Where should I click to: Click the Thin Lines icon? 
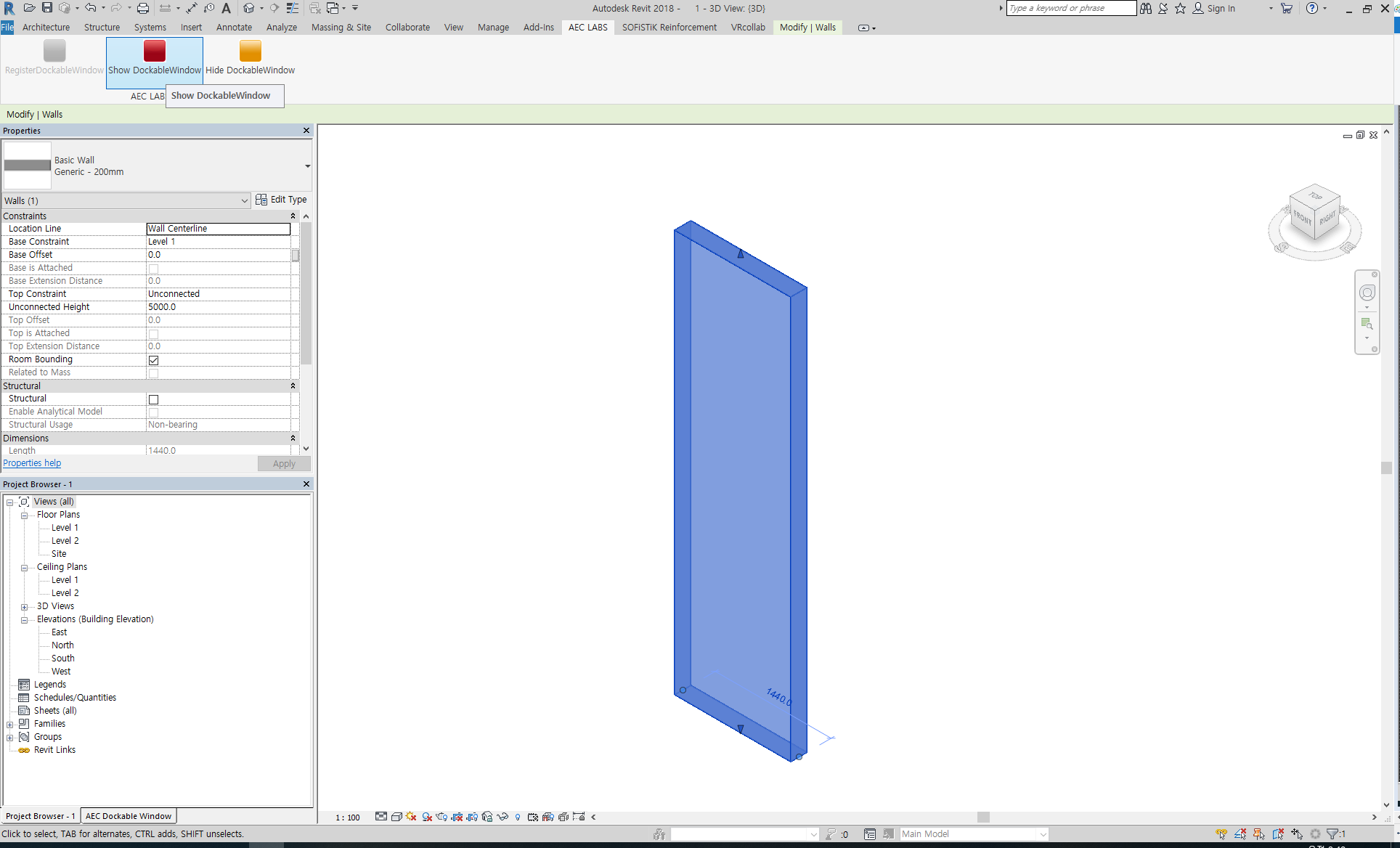pyautogui.click(x=293, y=8)
